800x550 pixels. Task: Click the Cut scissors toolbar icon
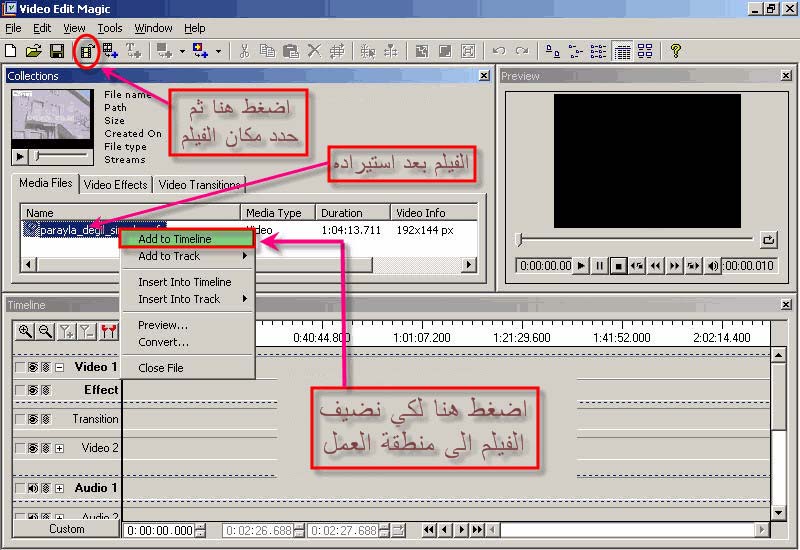point(244,51)
